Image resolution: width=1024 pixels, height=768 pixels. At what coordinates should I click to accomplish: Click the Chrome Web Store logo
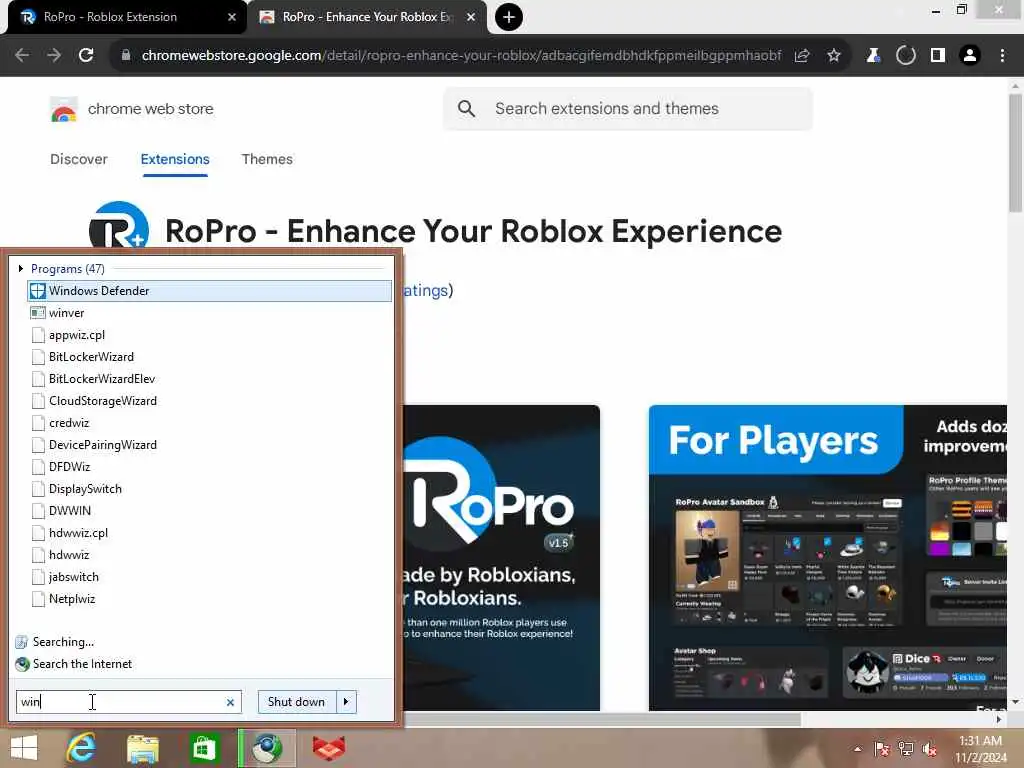[64, 109]
